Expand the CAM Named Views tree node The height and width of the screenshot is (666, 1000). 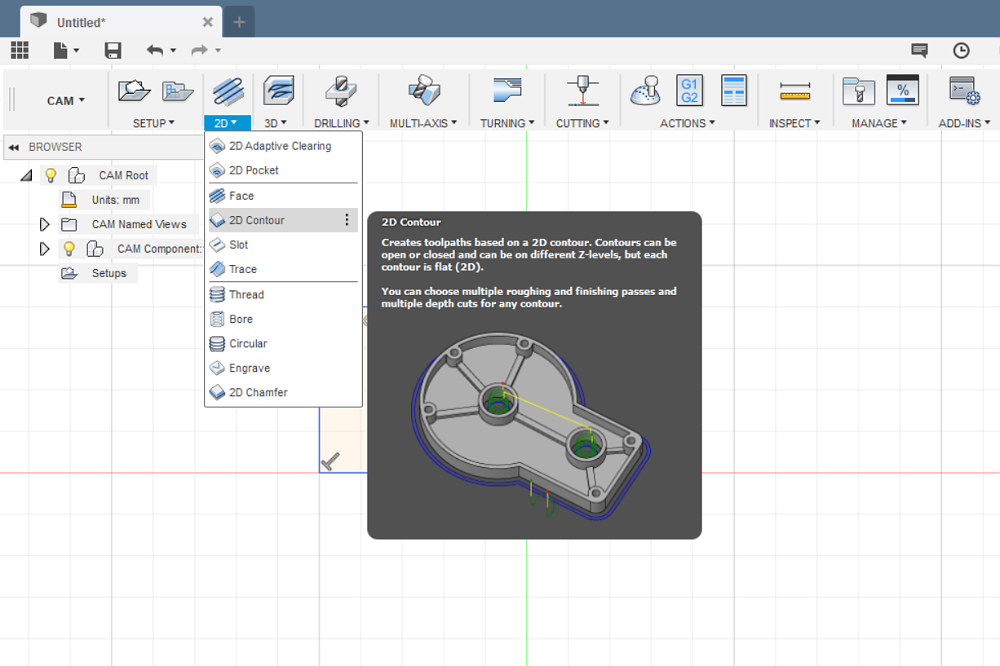click(x=44, y=224)
